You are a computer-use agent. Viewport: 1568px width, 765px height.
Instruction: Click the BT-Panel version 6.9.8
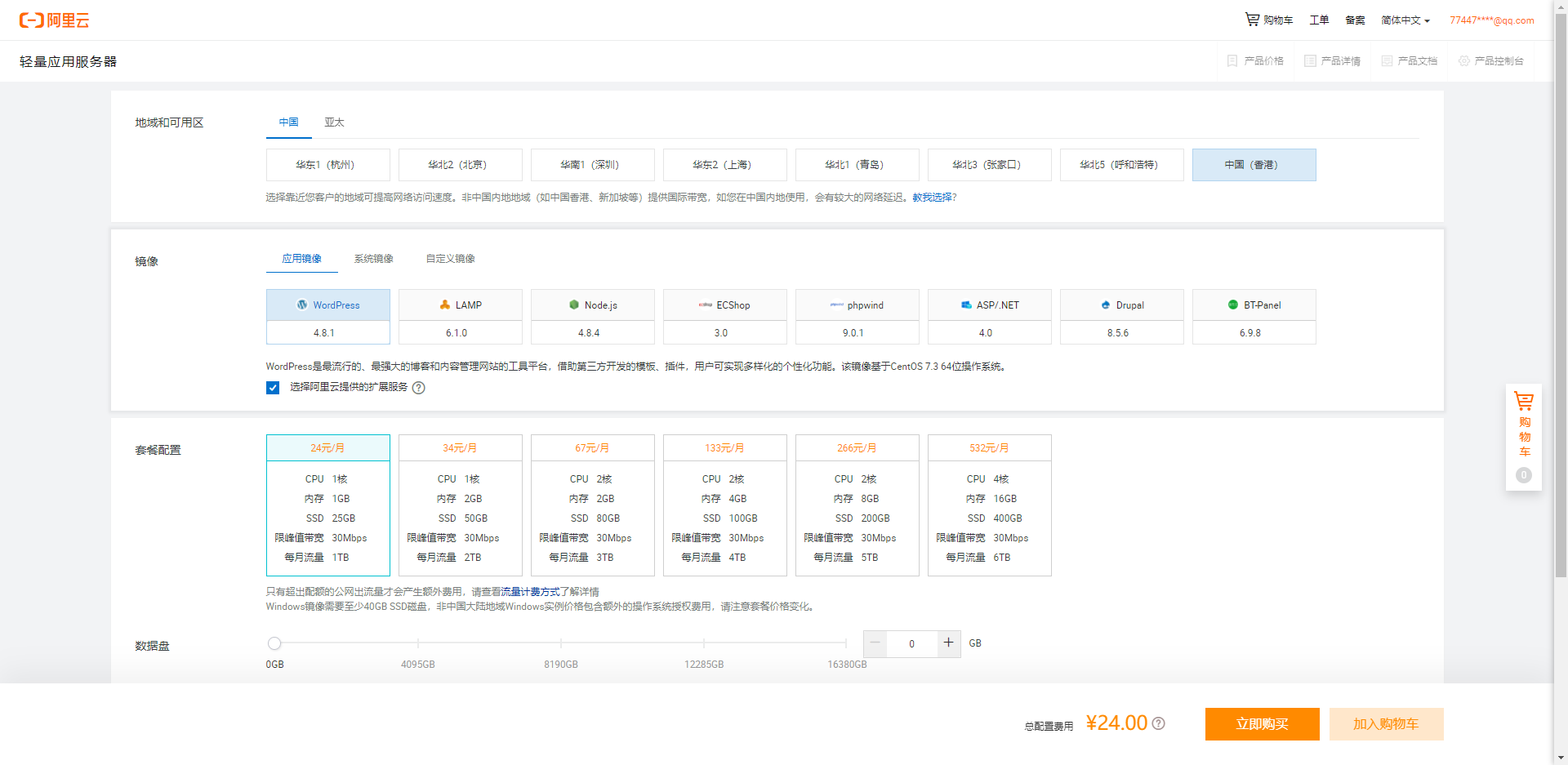(1254, 333)
